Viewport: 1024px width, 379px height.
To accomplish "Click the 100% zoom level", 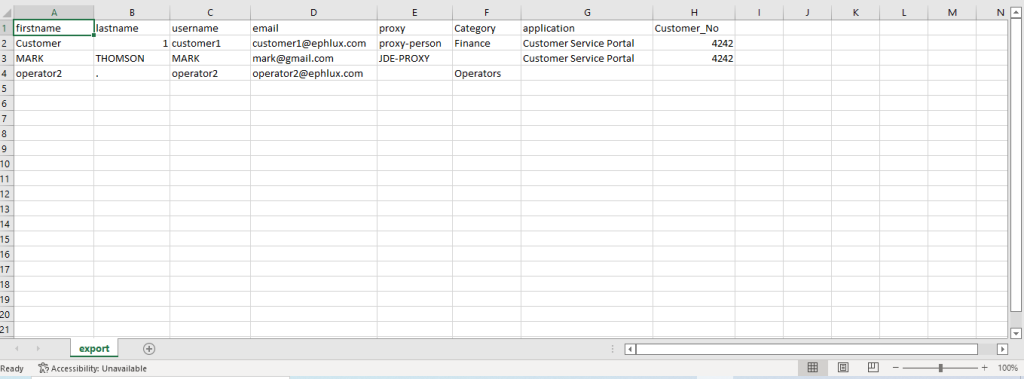I will pyautogui.click(x=1008, y=368).
